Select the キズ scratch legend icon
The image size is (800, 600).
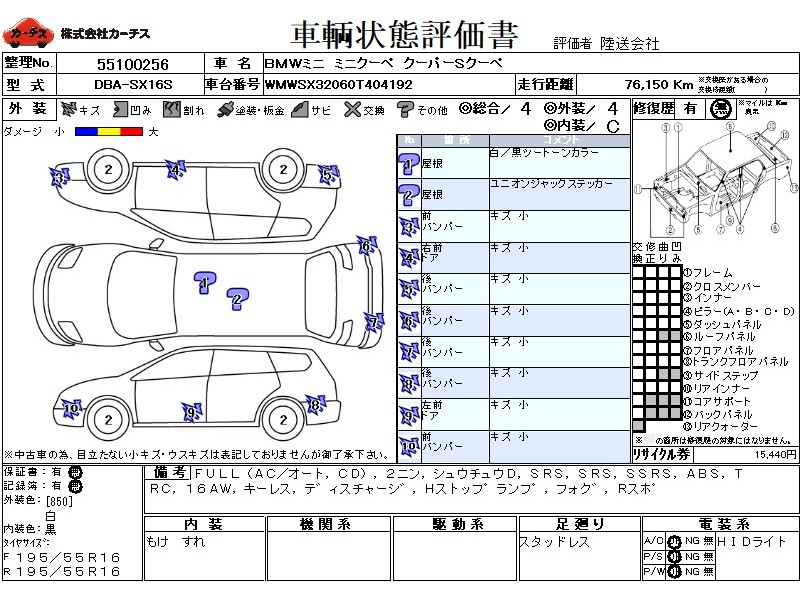(69, 109)
